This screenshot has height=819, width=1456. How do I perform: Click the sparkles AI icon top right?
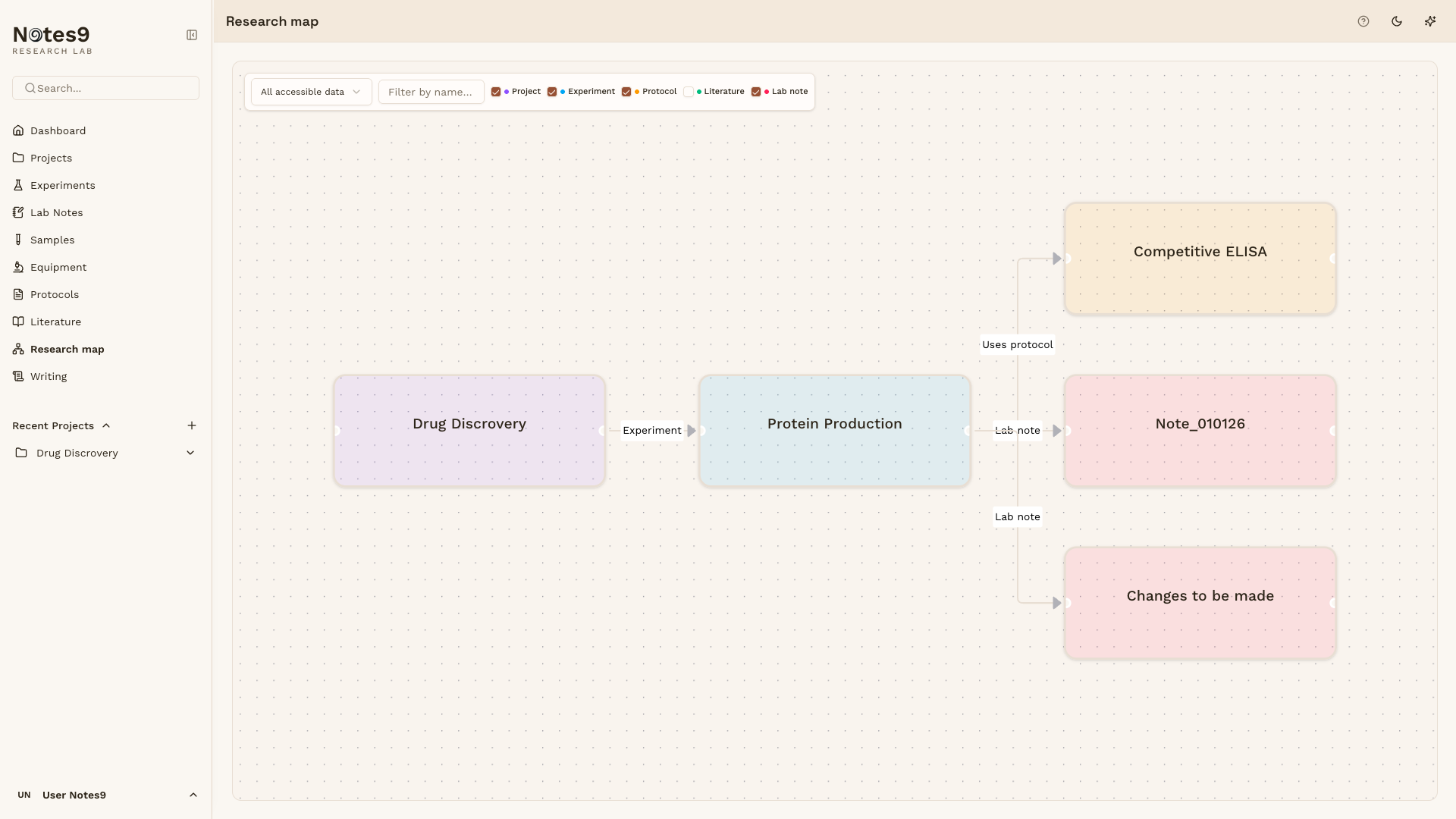coord(1430,21)
